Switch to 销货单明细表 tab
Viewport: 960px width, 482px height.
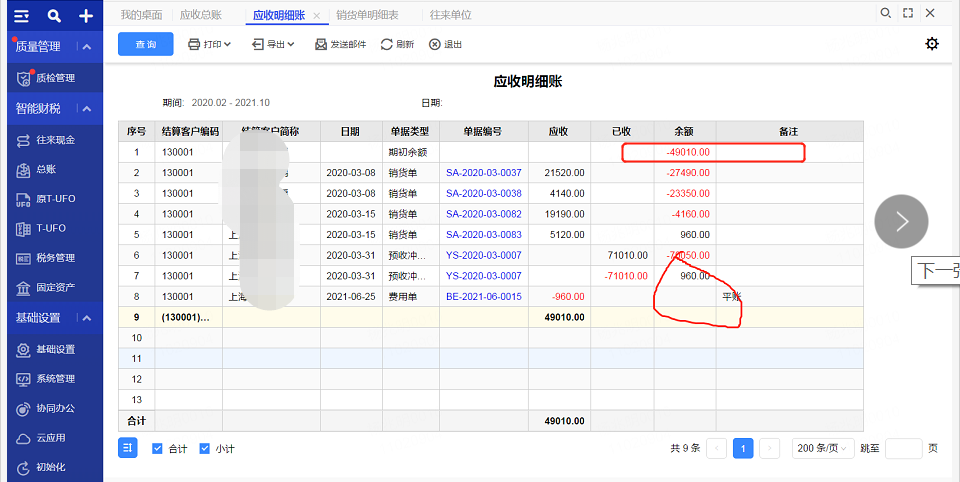(x=367, y=15)
